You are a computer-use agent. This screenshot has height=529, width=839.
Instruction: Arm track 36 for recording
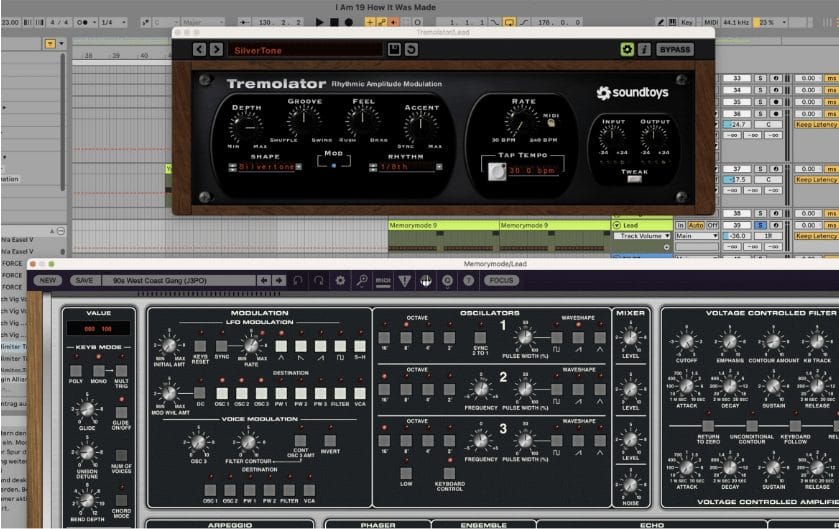[x=776, y=113]
